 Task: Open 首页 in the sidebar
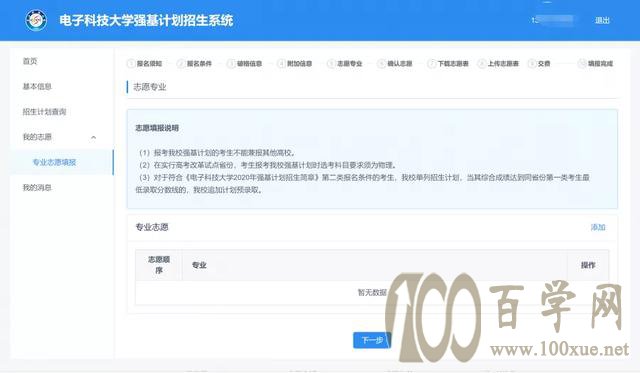[x=30, y=61]
